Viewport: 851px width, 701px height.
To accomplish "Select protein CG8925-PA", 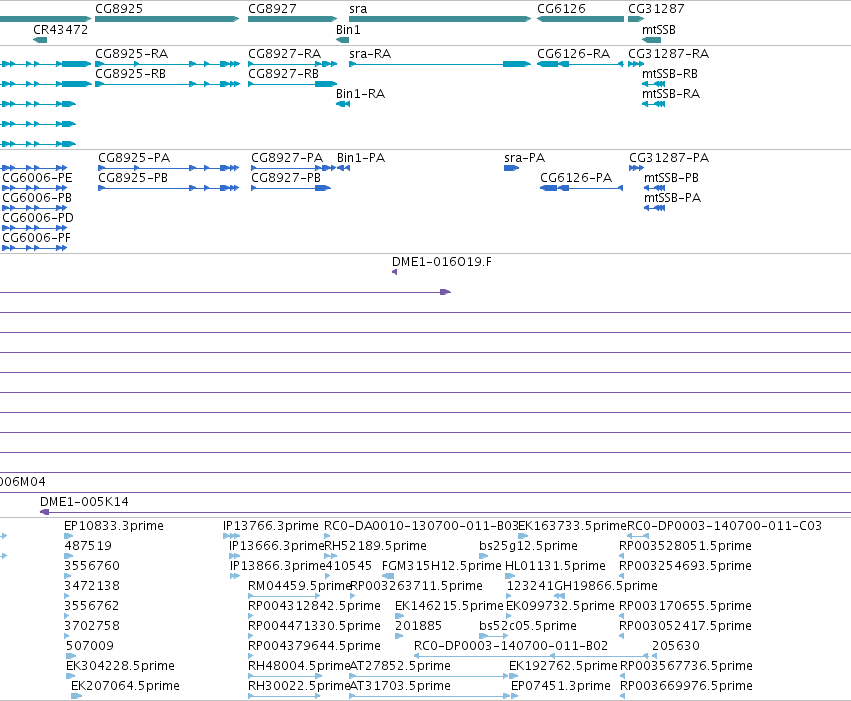I will (x=134, y=158).
